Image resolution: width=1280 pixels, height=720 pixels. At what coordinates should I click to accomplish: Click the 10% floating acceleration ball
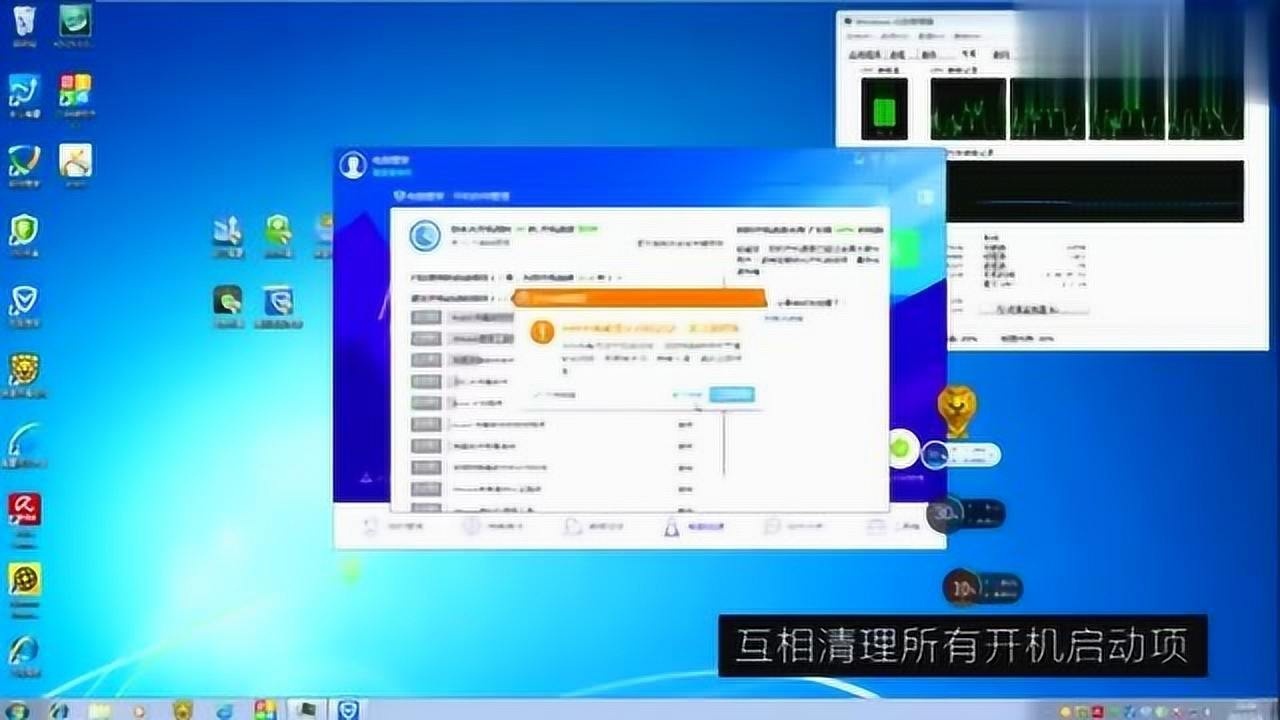[x=961, y=588]
